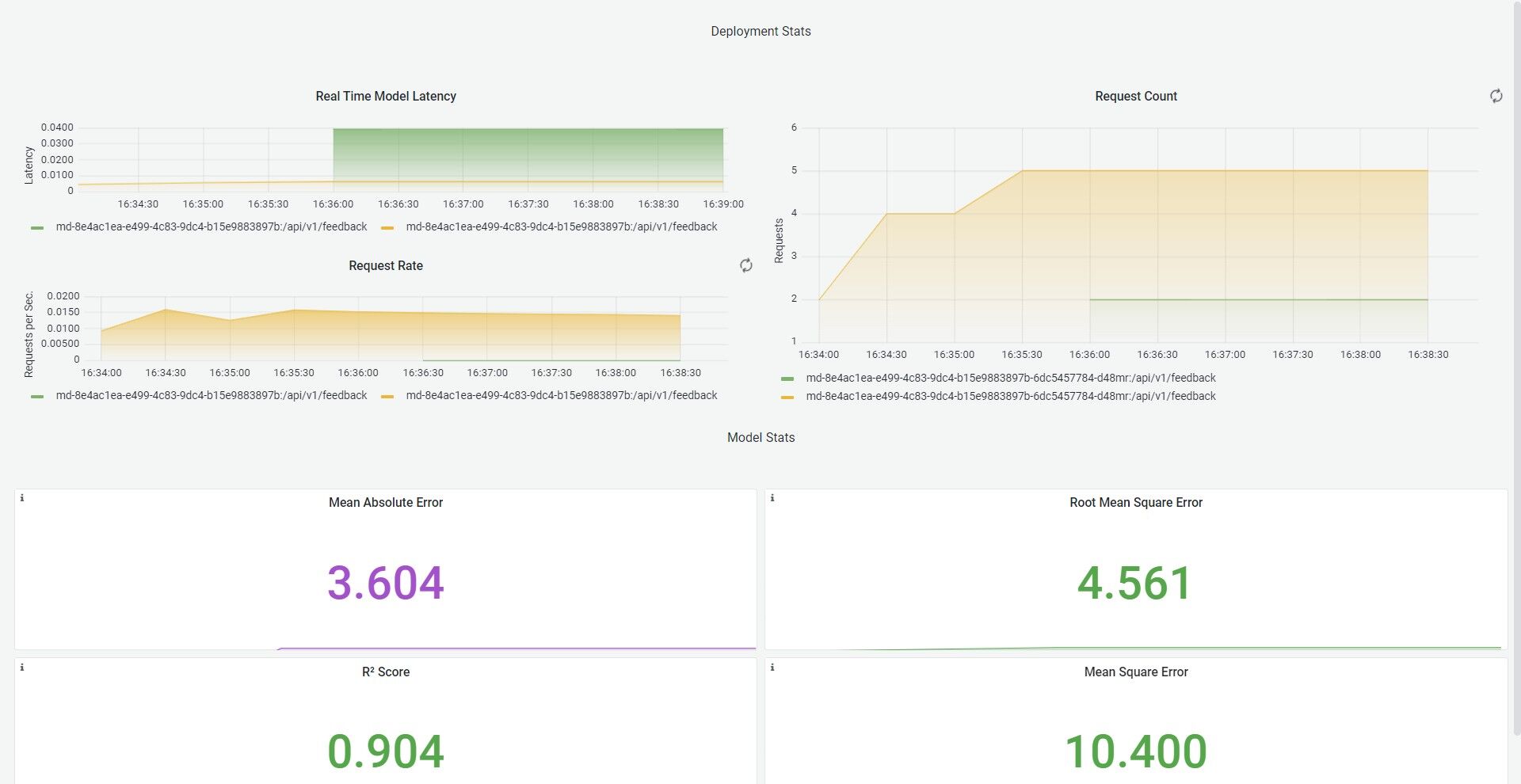1521x784 pixels.
Task: Open info icon on Root Mean Square Error panel
Action: (x=772, y=498)
